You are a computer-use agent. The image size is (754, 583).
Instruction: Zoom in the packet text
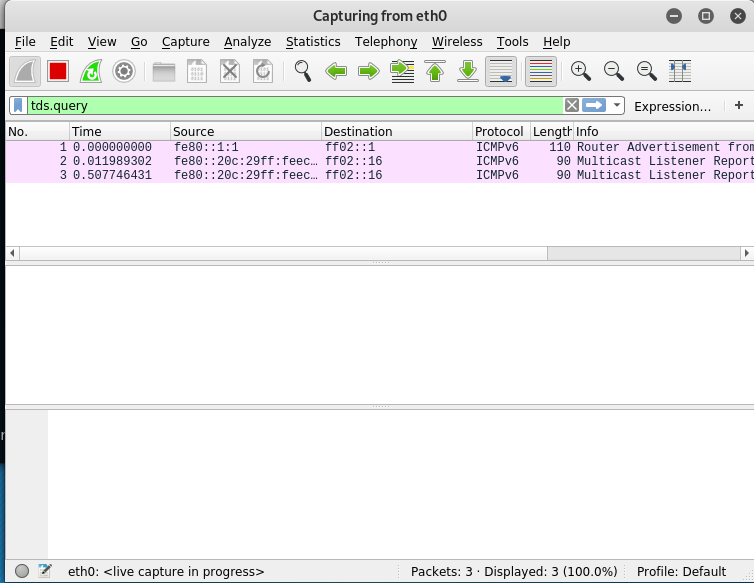click(x=581, y=72)
